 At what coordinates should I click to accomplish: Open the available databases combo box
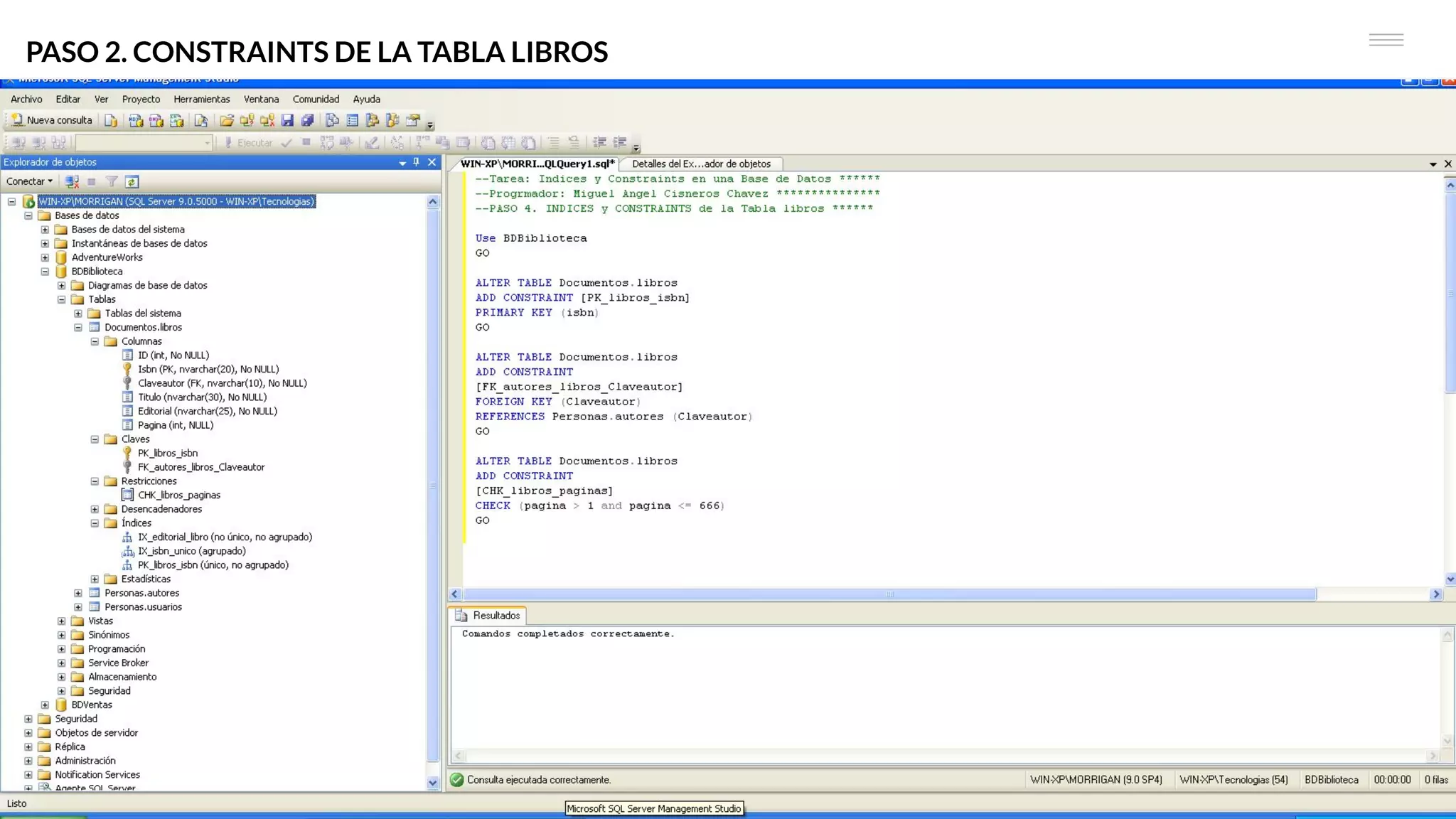pos(144,142)
